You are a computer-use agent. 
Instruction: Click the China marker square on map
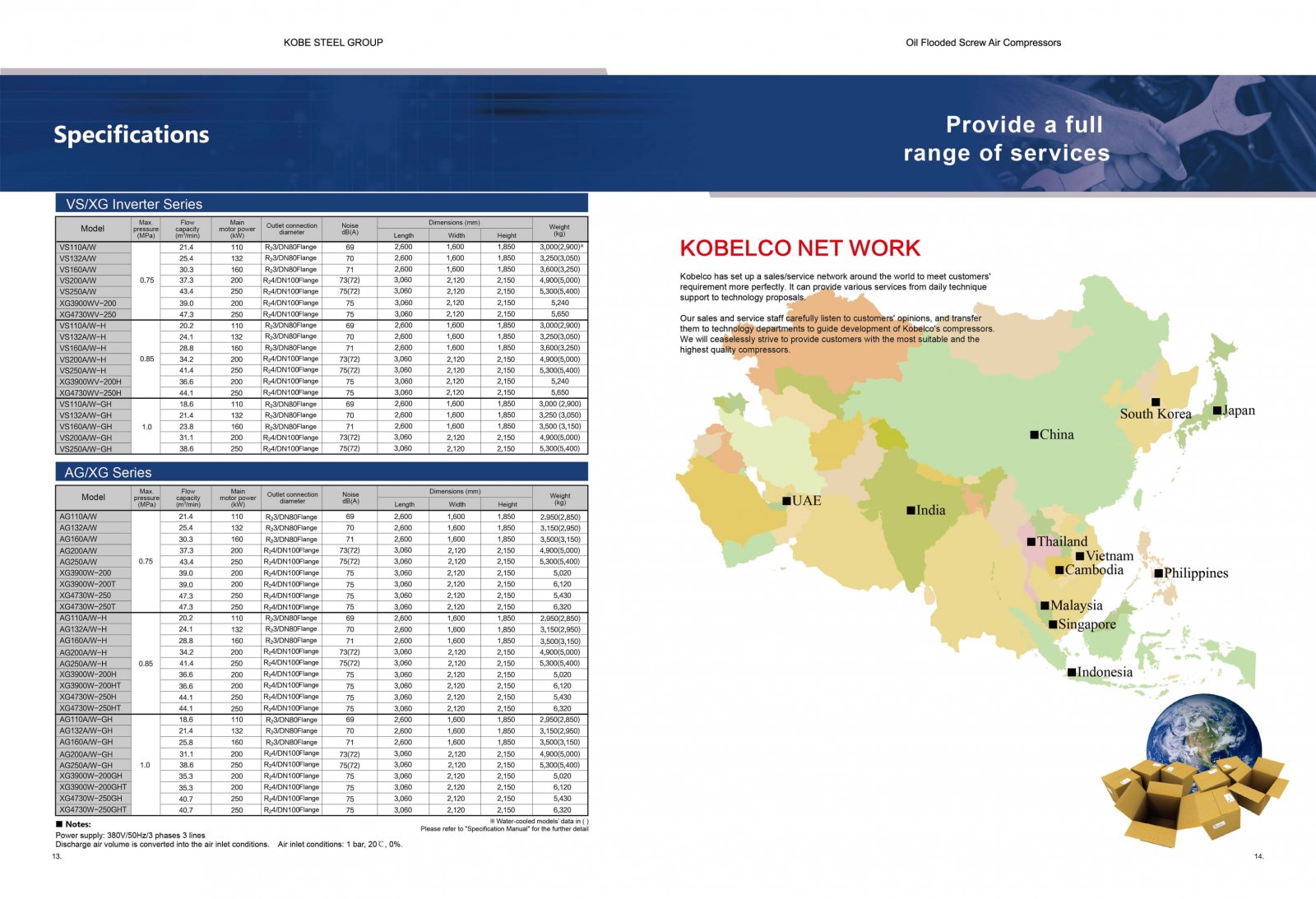pos(1035,434)
